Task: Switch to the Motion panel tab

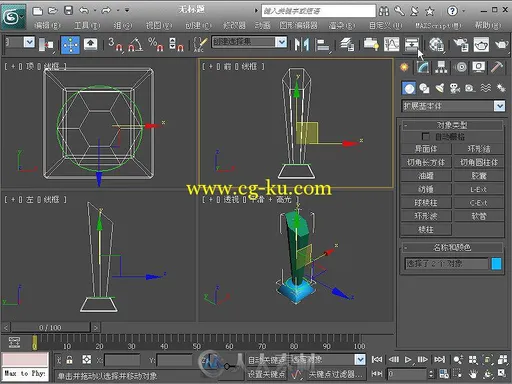Action: pos(461,67)
